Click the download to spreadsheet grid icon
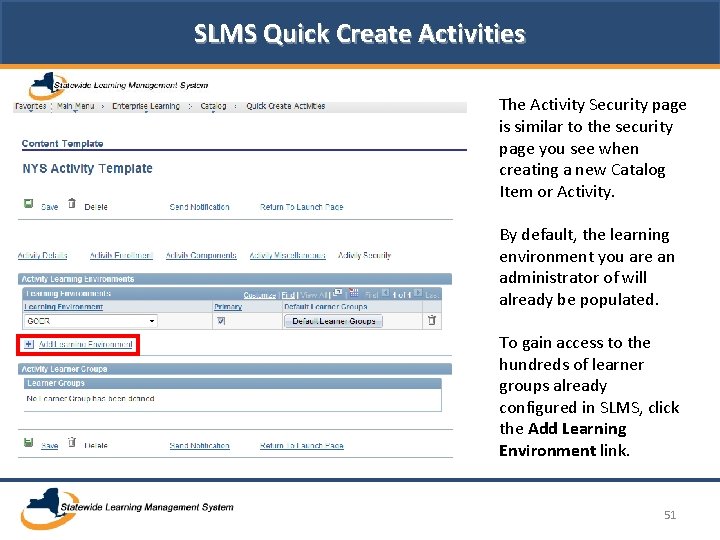The width and height of the screenshot is (720, 540). (x=354, y=292)
